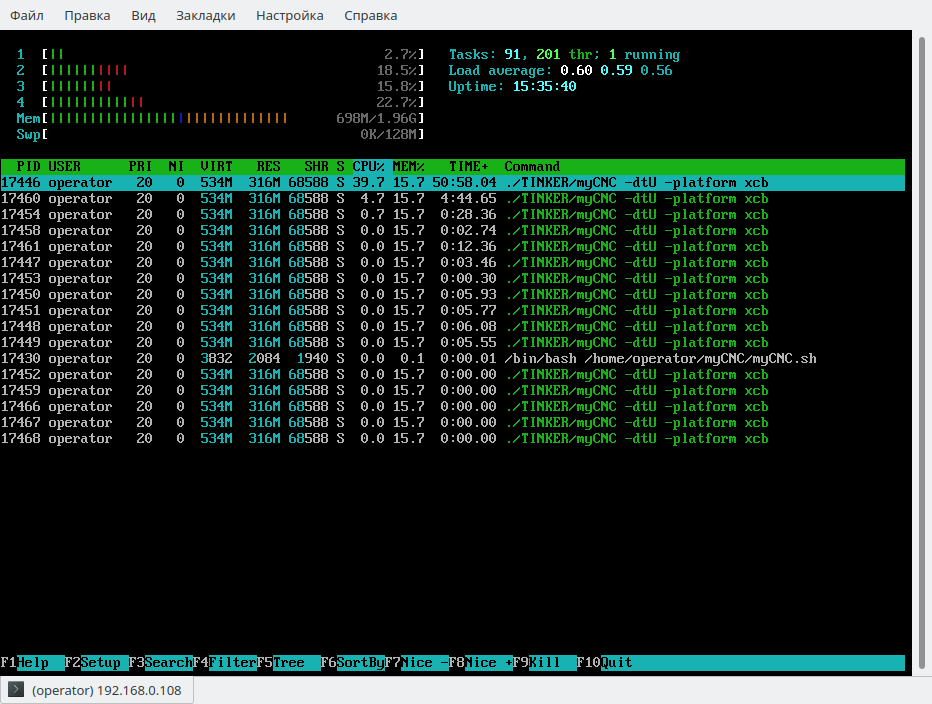Open the Закладки menu
The image size is (932, 704).
click(205, 15)
